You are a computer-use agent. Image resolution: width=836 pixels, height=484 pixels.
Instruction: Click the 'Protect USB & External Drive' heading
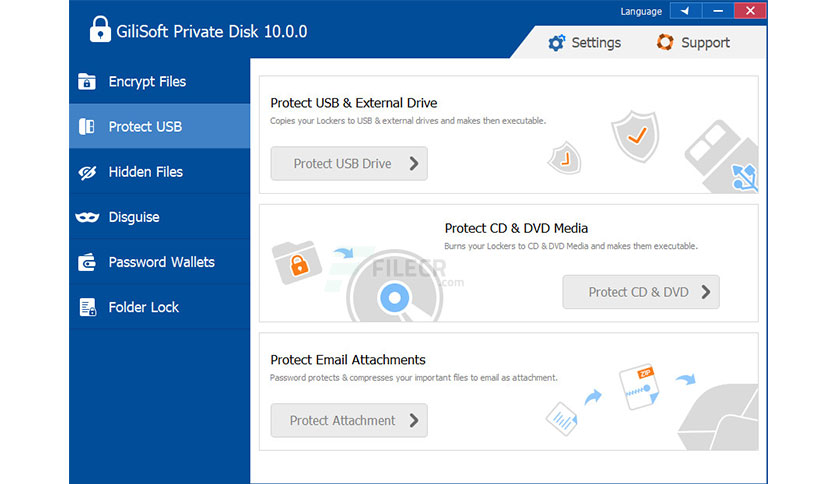353,103
